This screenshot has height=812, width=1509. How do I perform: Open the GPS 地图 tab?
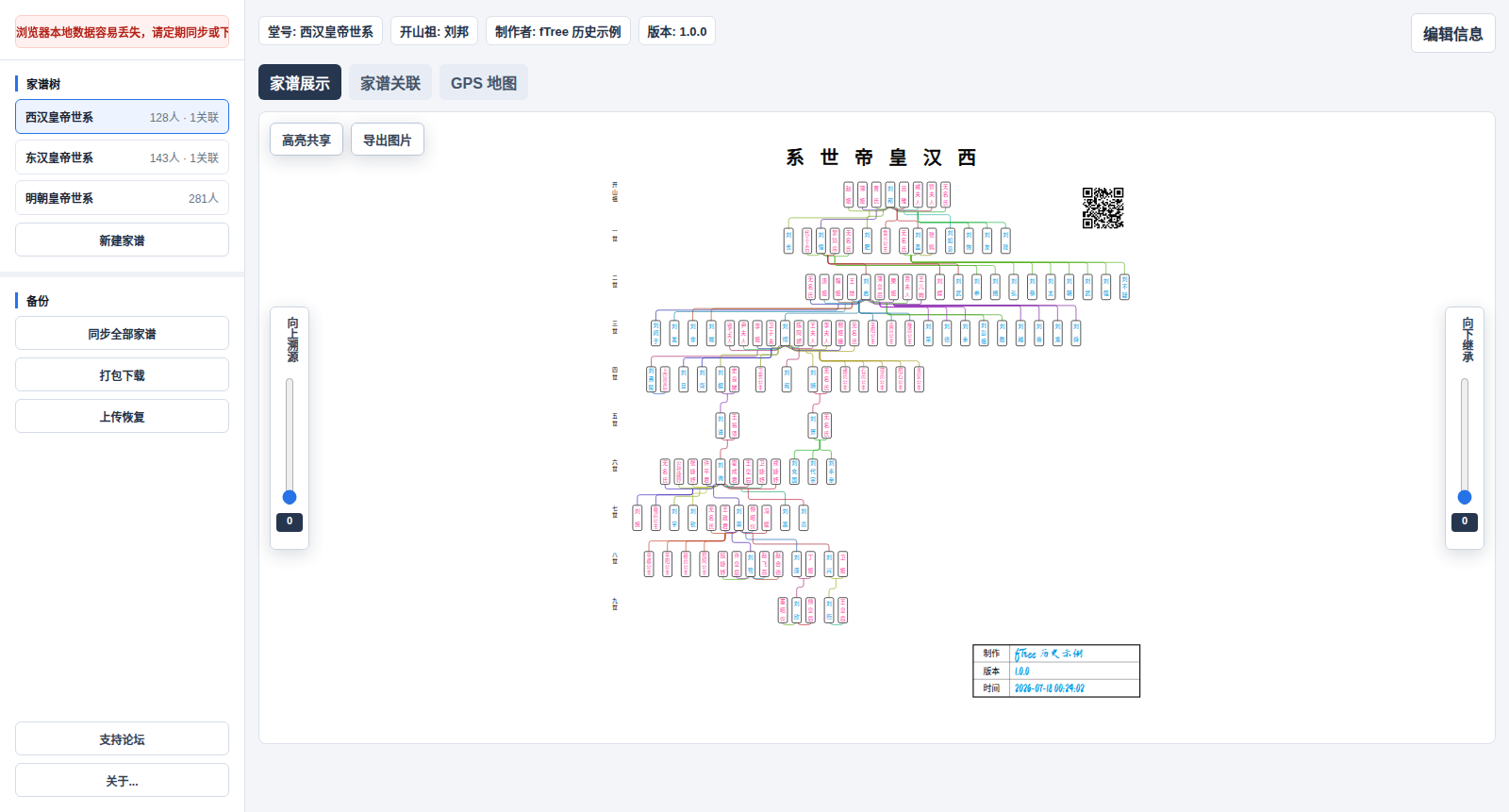point(484,83)
